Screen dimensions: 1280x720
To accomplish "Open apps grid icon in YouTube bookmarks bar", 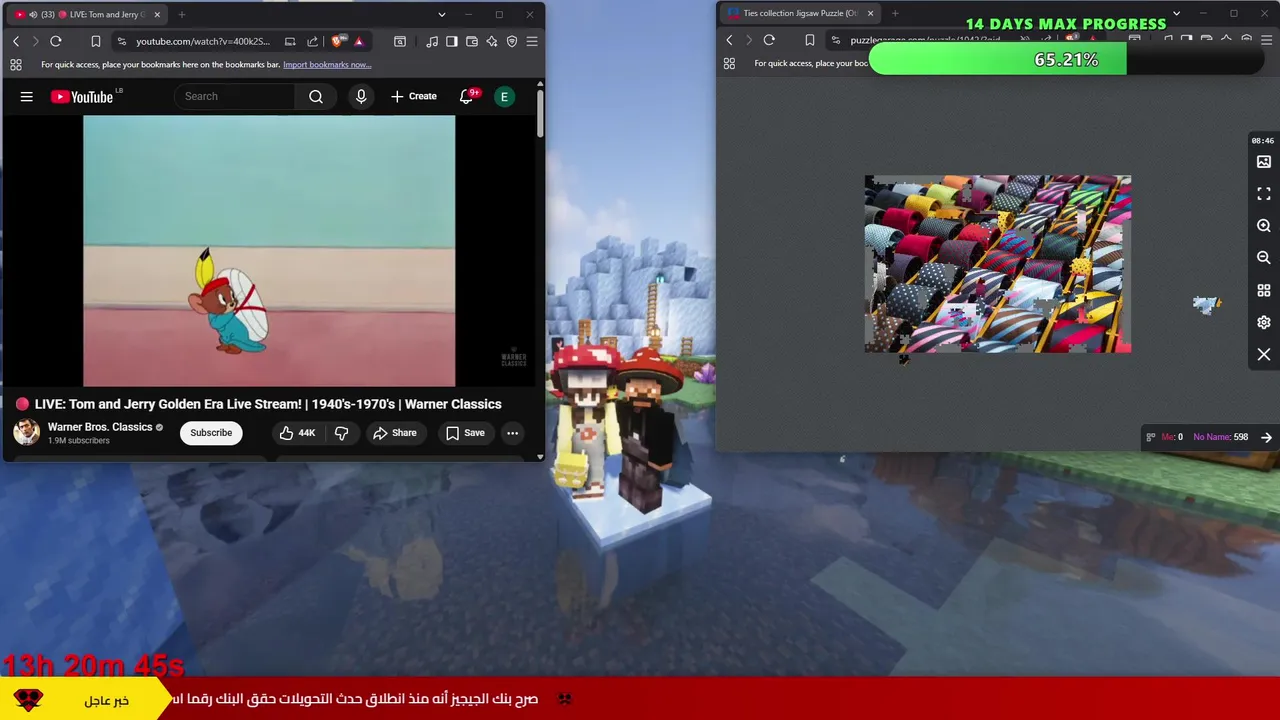I will pos(16,64).
